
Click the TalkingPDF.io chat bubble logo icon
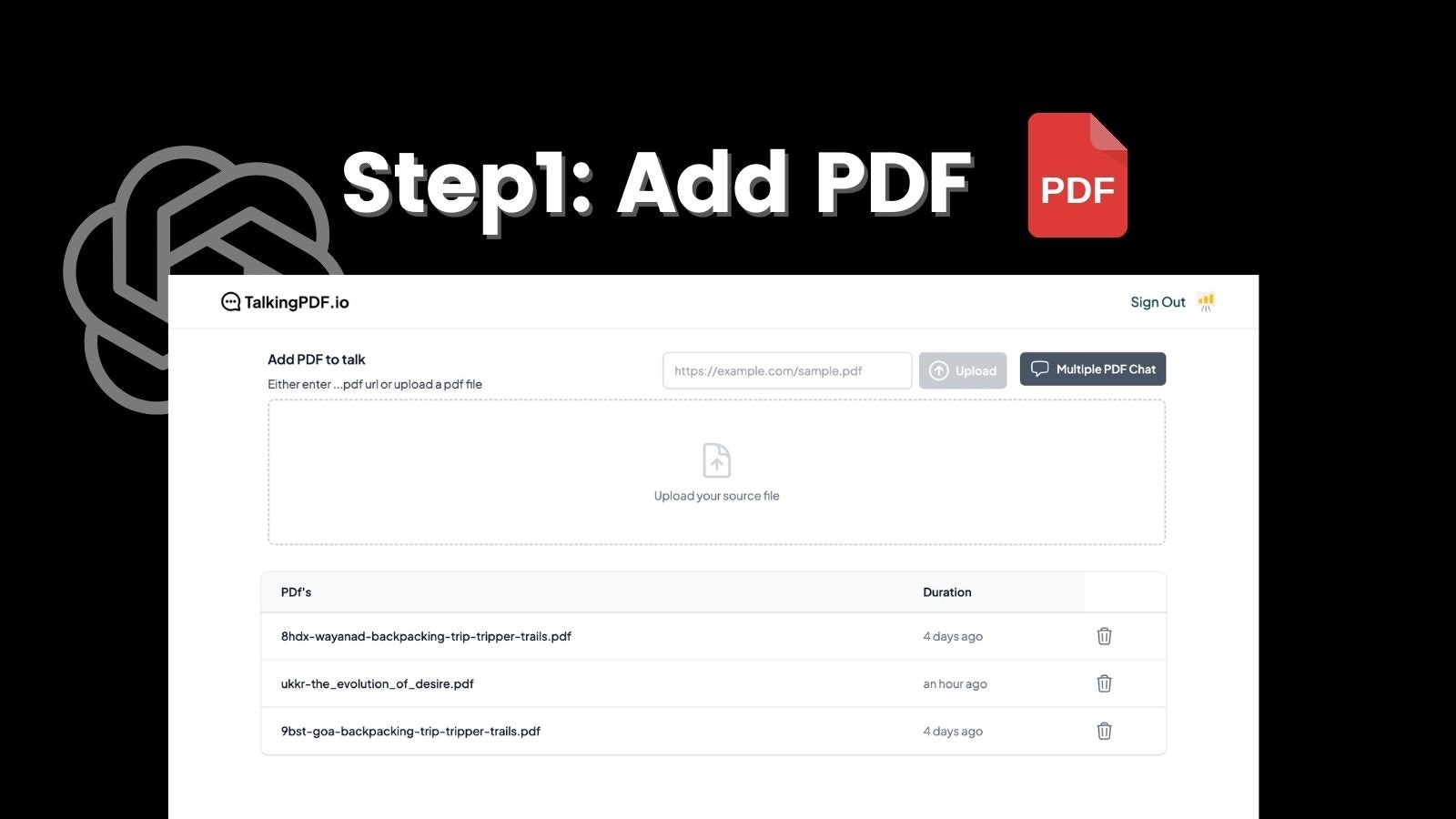231,302
